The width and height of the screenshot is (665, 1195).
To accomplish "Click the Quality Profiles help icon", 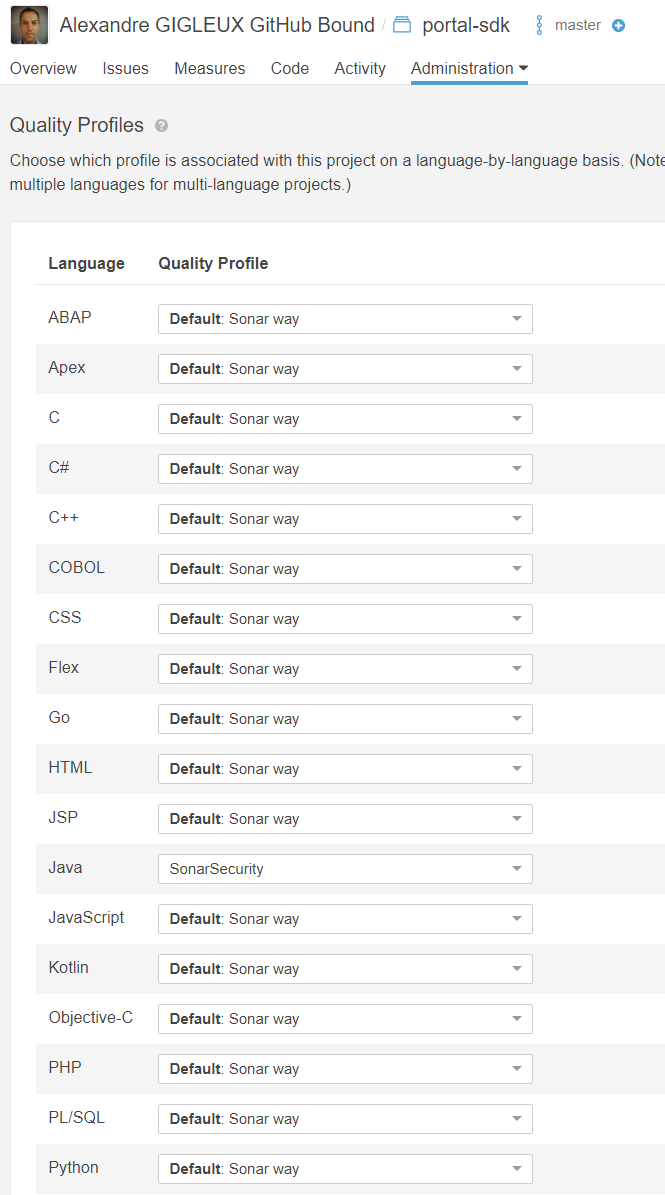I will tap(162, 126).
